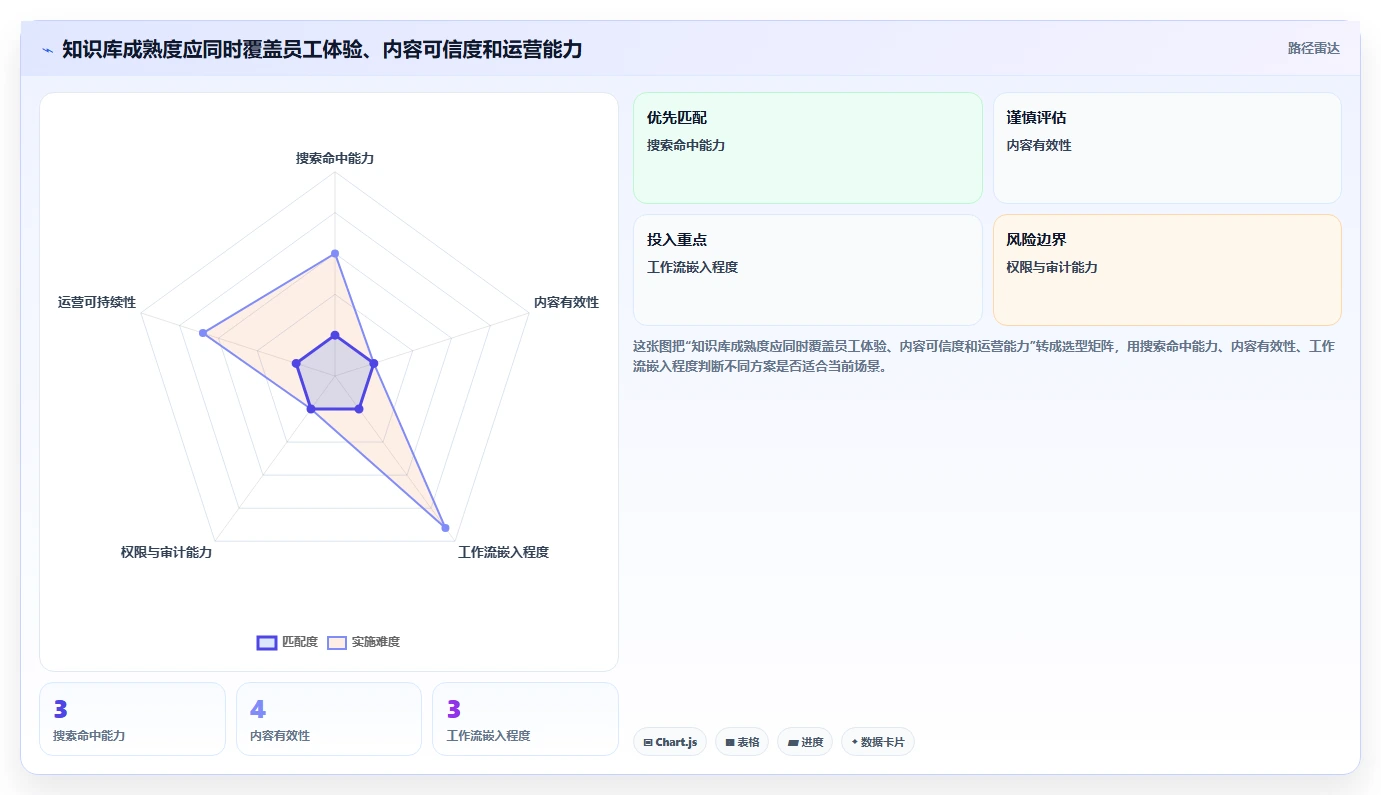The height and width of the screenshot is (795, 1381).
Task: Select the 数据卡片 tag chip
Action: pyautogui.click(x=878, y=742)
